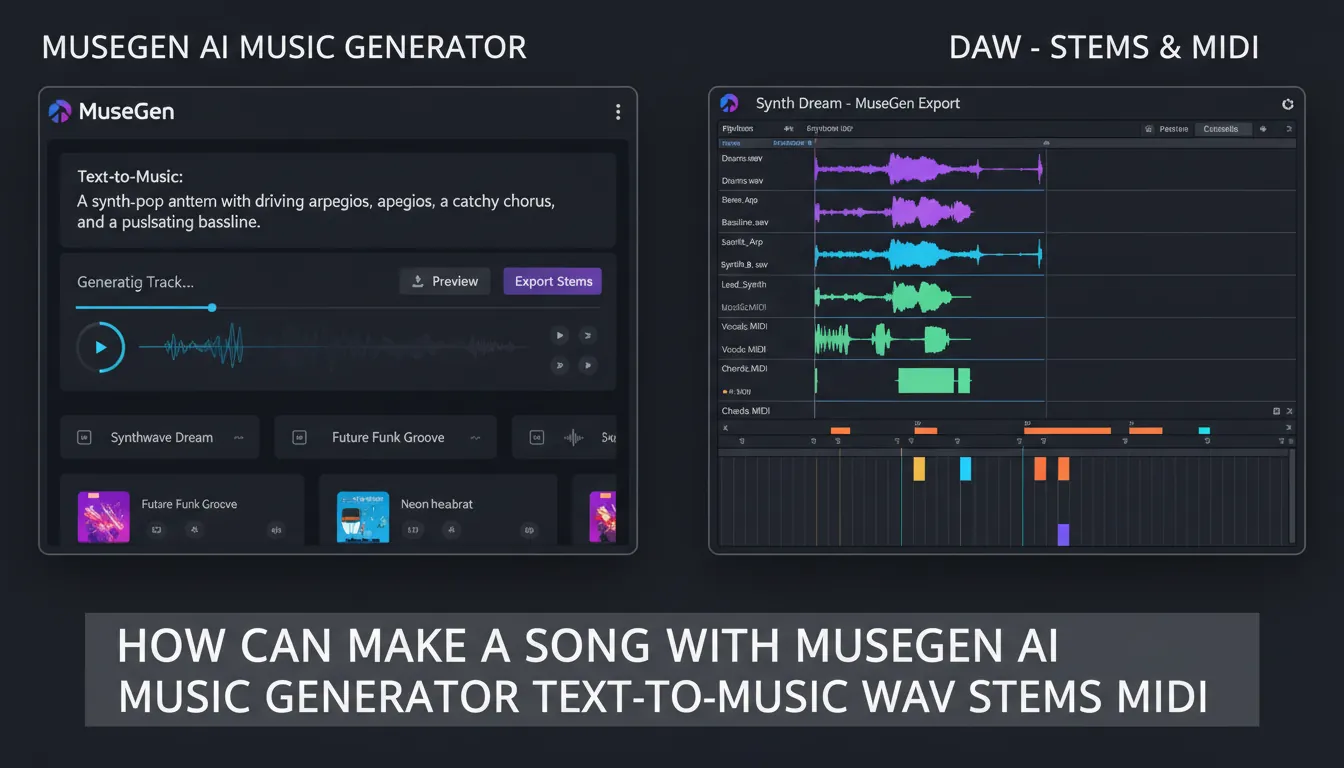Screen dimensions: 1344x768
Task: Click the first icon under the Future Funk Groove card title
Action: tap(156, 530)
